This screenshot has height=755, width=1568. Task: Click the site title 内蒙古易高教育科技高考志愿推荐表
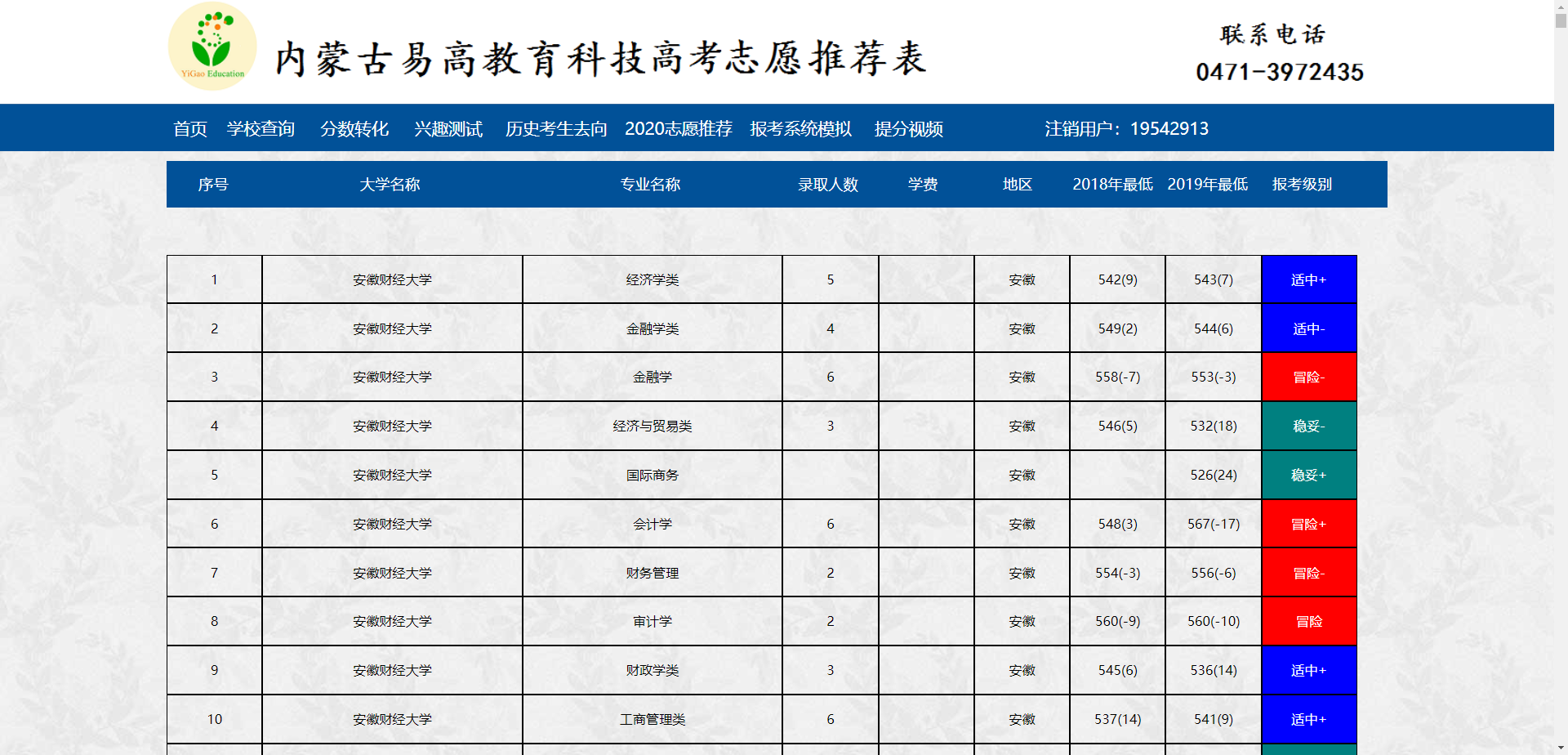[601, 59]
